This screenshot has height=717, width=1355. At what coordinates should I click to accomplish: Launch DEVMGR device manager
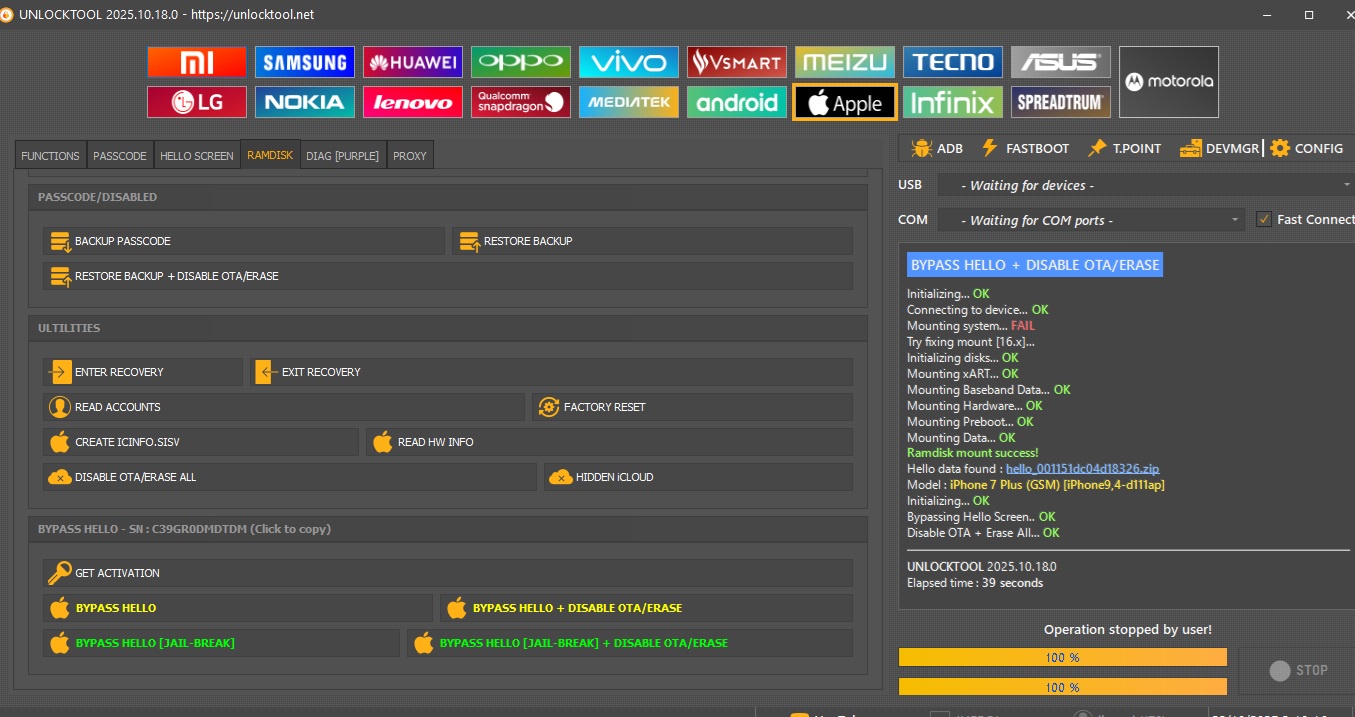point(1219,148)
